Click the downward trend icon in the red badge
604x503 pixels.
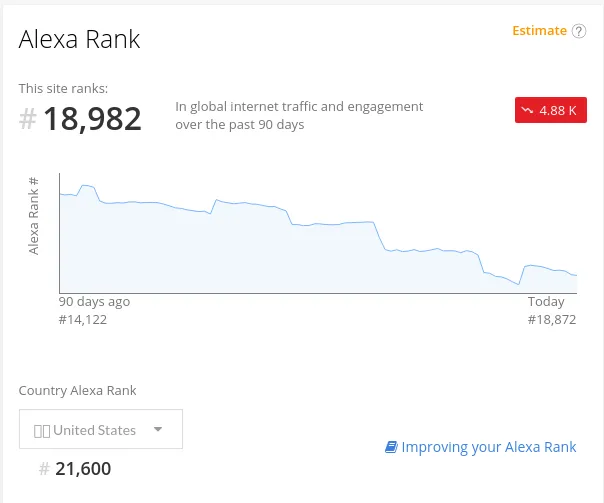pyautogui.click(x=527, y=110)
